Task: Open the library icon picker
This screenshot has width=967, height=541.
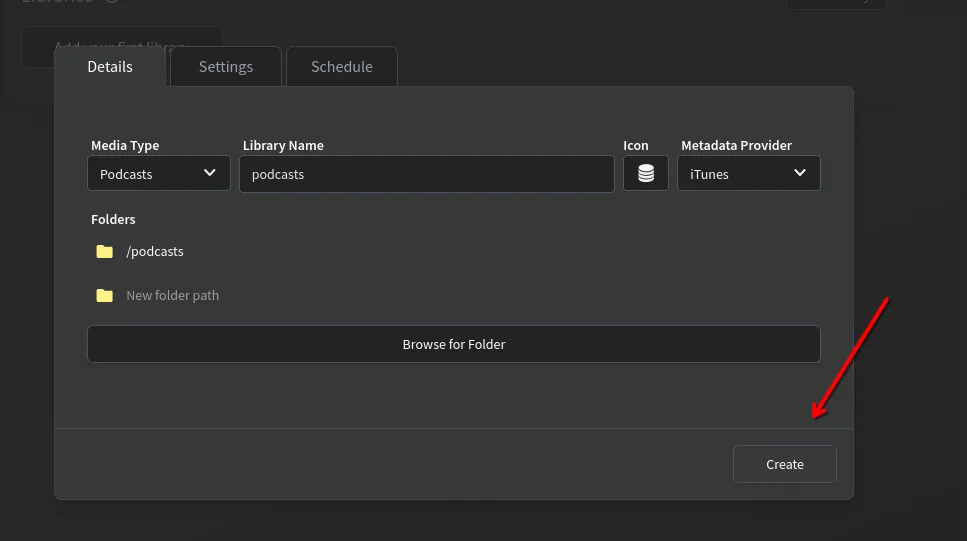Action: point(645,174)
